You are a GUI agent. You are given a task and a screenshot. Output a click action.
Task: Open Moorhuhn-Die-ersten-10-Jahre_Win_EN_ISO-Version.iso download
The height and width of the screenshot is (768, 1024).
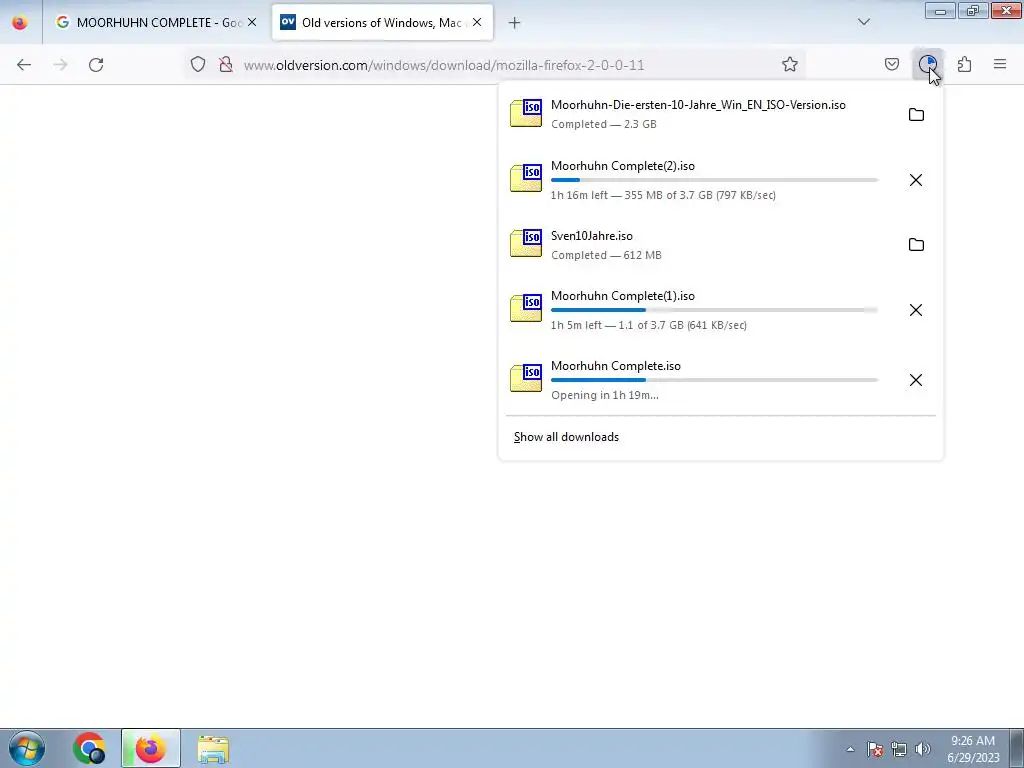pyautogui.click(x=699, y=114)
